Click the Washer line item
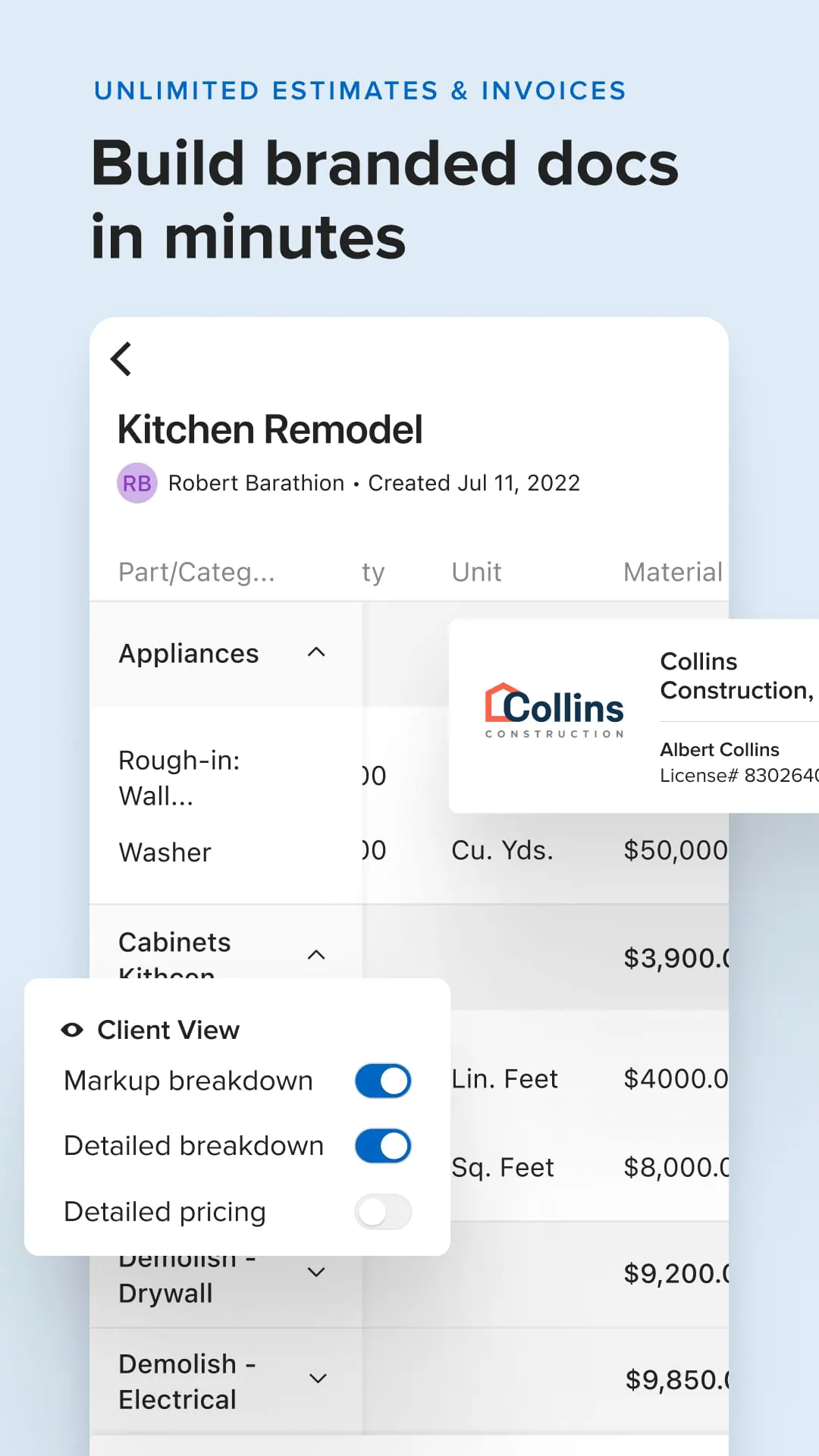 165,852
